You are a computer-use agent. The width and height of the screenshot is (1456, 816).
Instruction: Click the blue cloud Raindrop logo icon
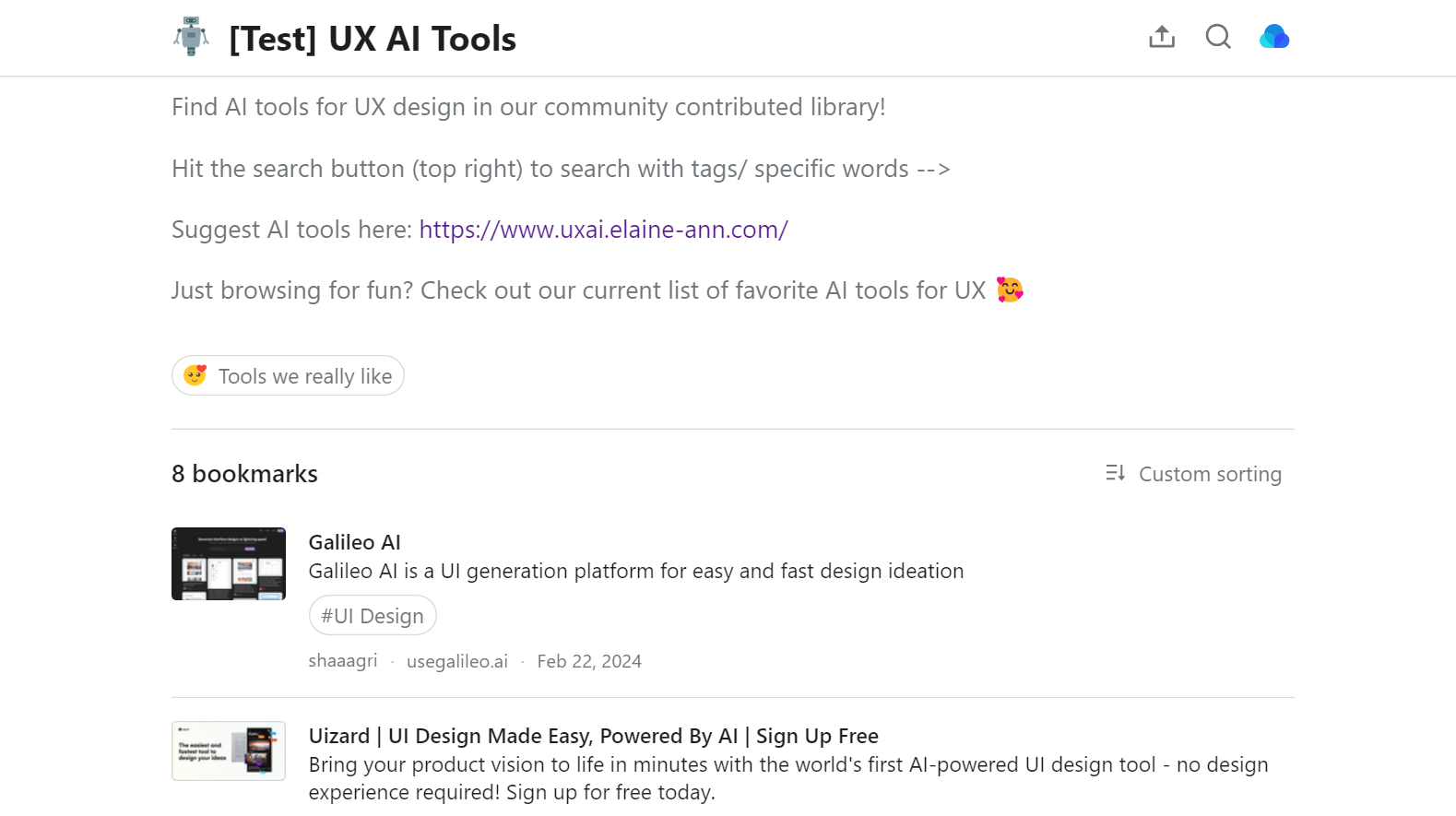coord(1274,37)
